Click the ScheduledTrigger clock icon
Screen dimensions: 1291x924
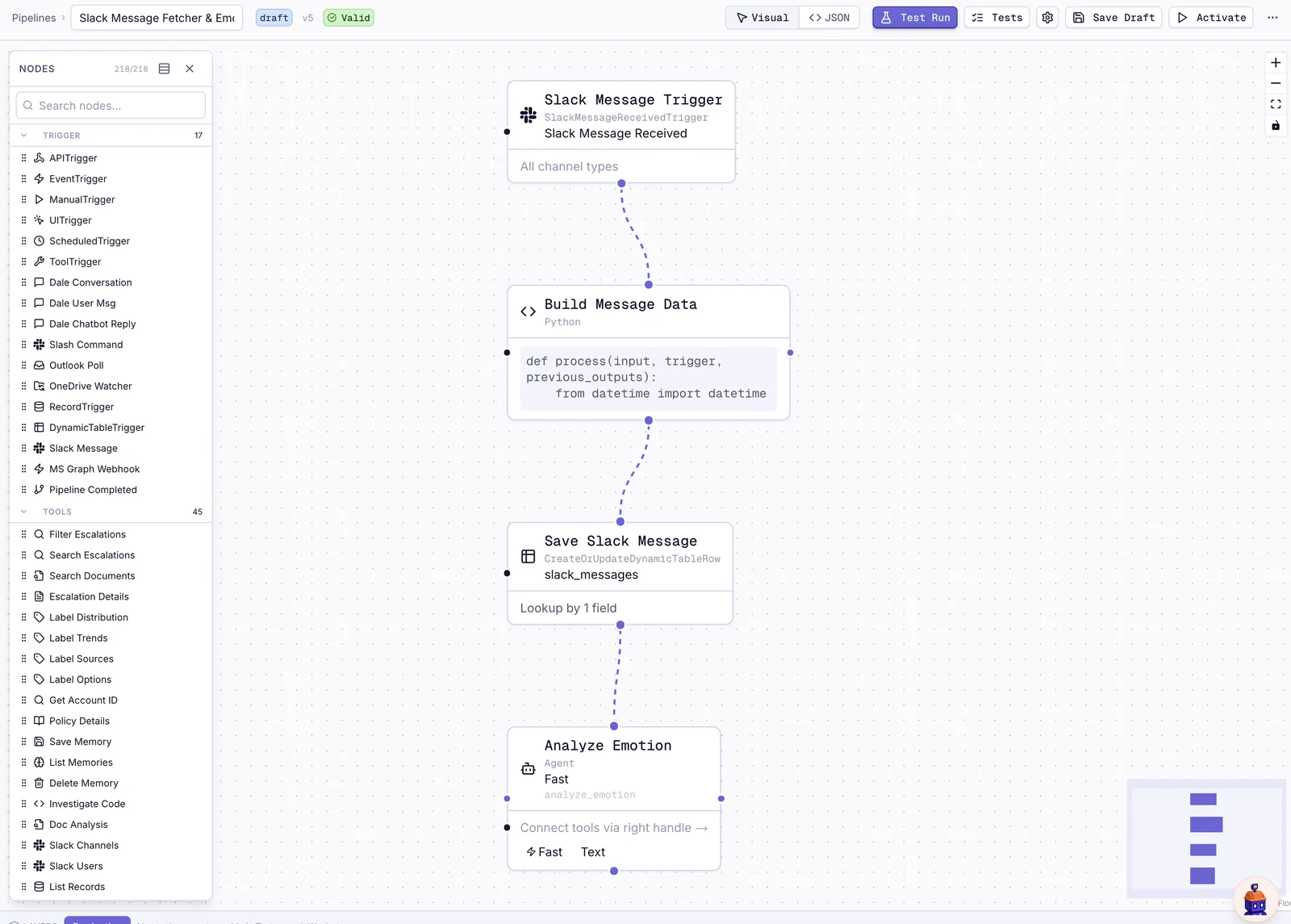coord(39,241)
